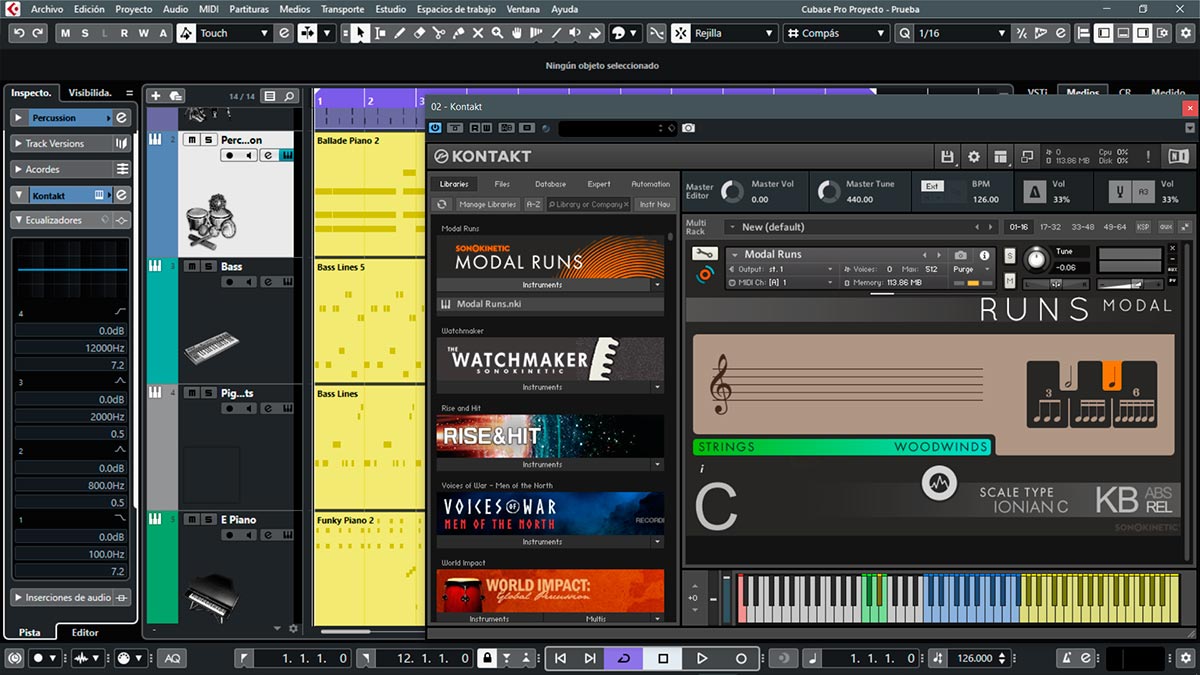Select the 17-32 multi rack page
Image resolution: width=1200 pixels, height=675 pixels.
pos(1050,227)
